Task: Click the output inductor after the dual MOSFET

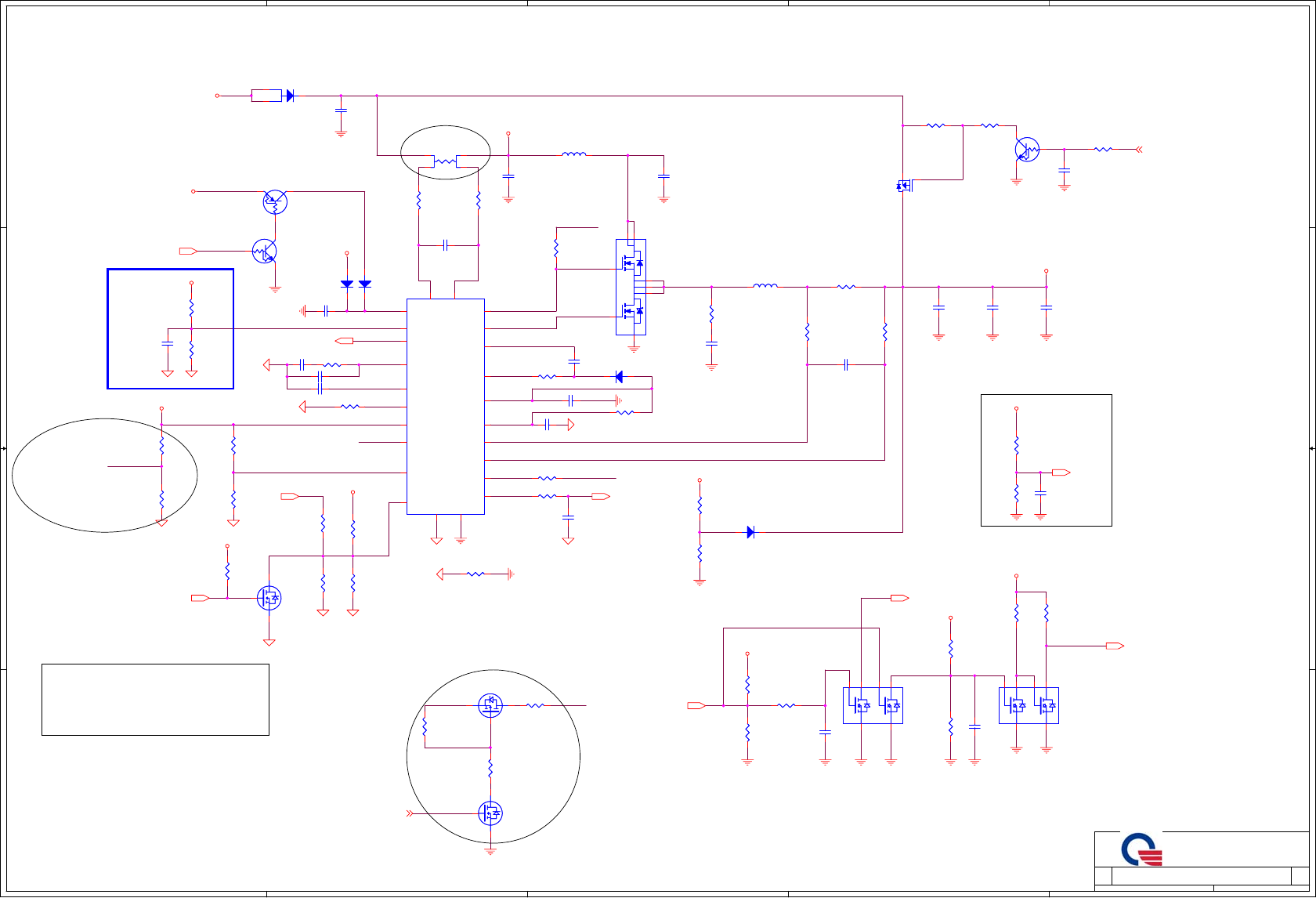Action: [765, 286]
